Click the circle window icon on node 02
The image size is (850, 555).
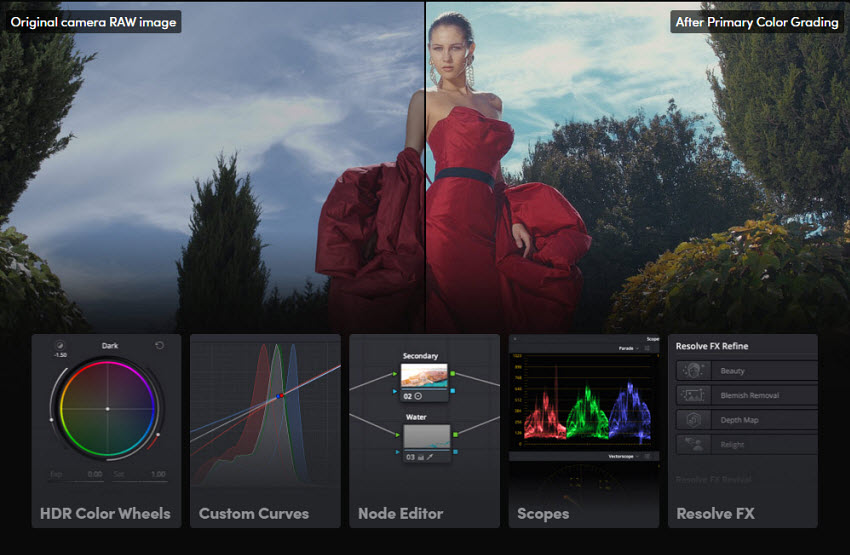click(x=418, y=396)
